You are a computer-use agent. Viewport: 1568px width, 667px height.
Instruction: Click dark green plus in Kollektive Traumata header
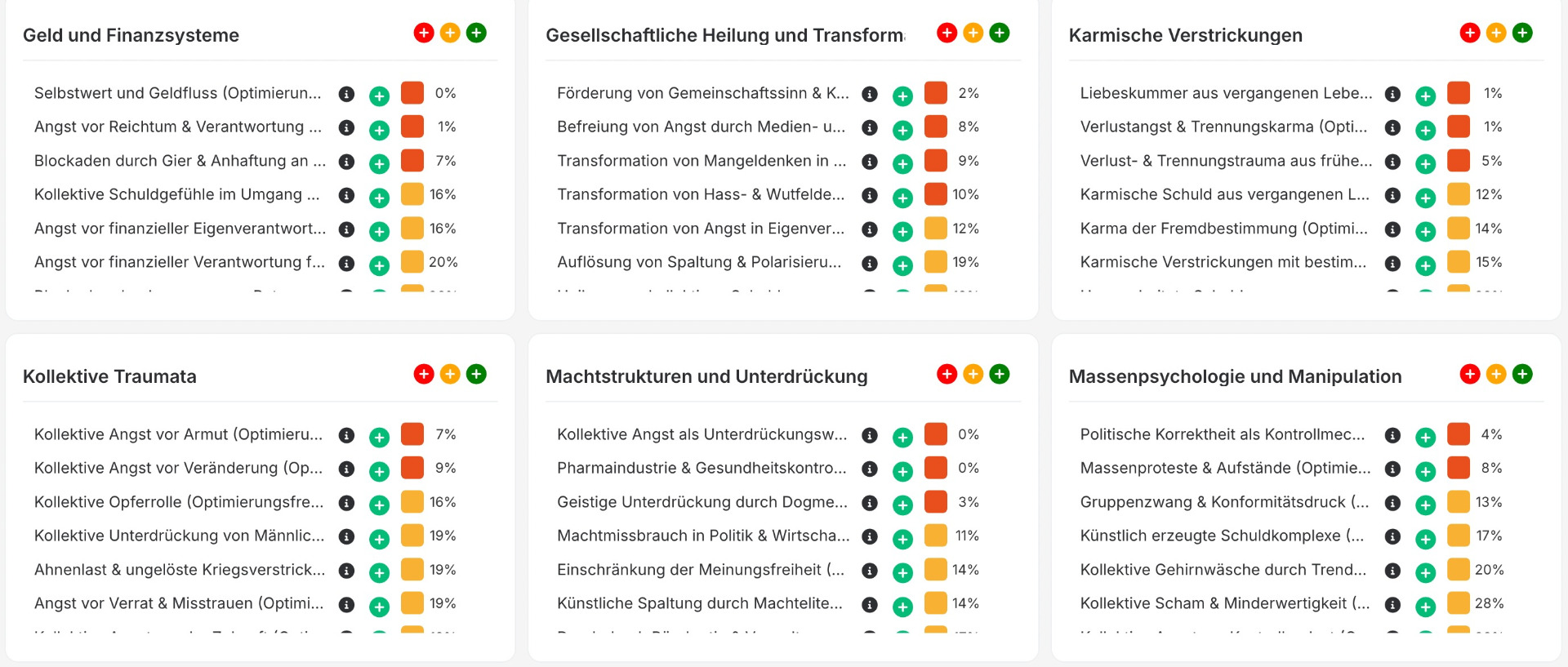476,374
